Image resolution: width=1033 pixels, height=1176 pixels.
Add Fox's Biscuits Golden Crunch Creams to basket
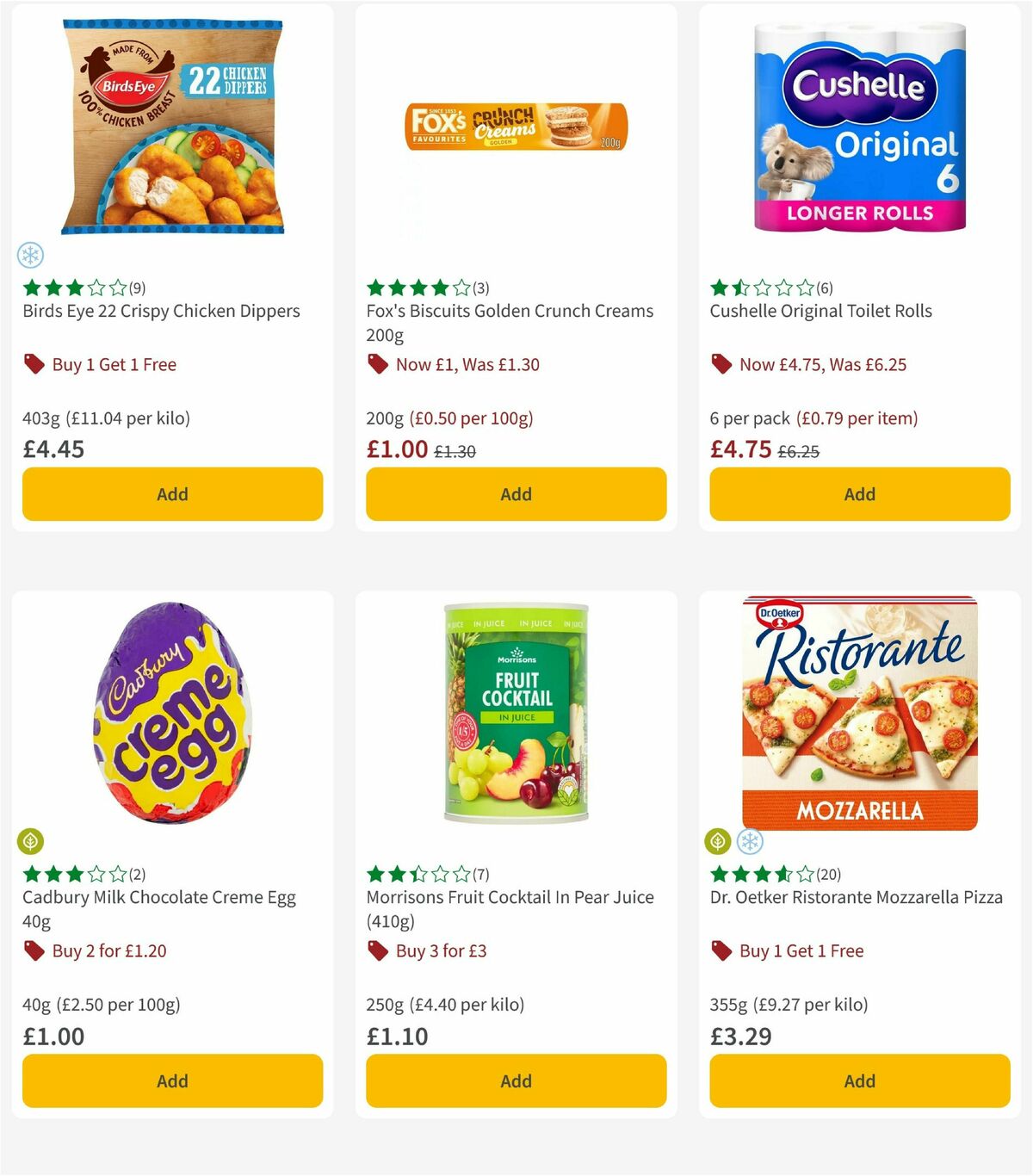[x=516, y=494]
